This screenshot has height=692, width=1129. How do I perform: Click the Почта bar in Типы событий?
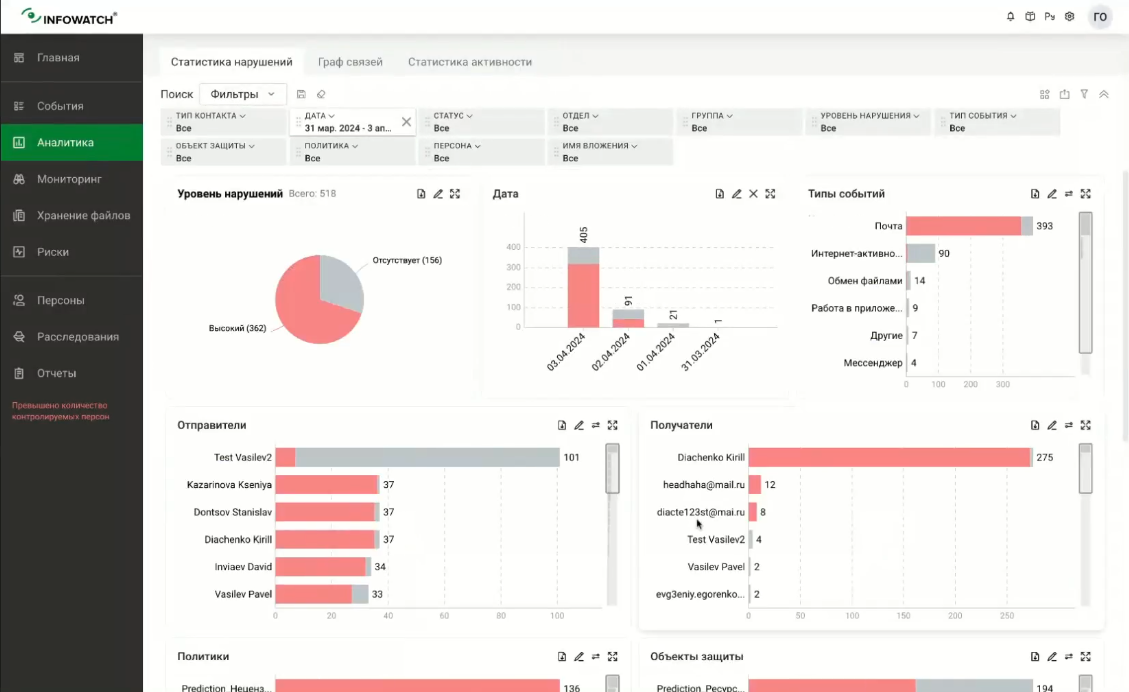click(969, 226)
